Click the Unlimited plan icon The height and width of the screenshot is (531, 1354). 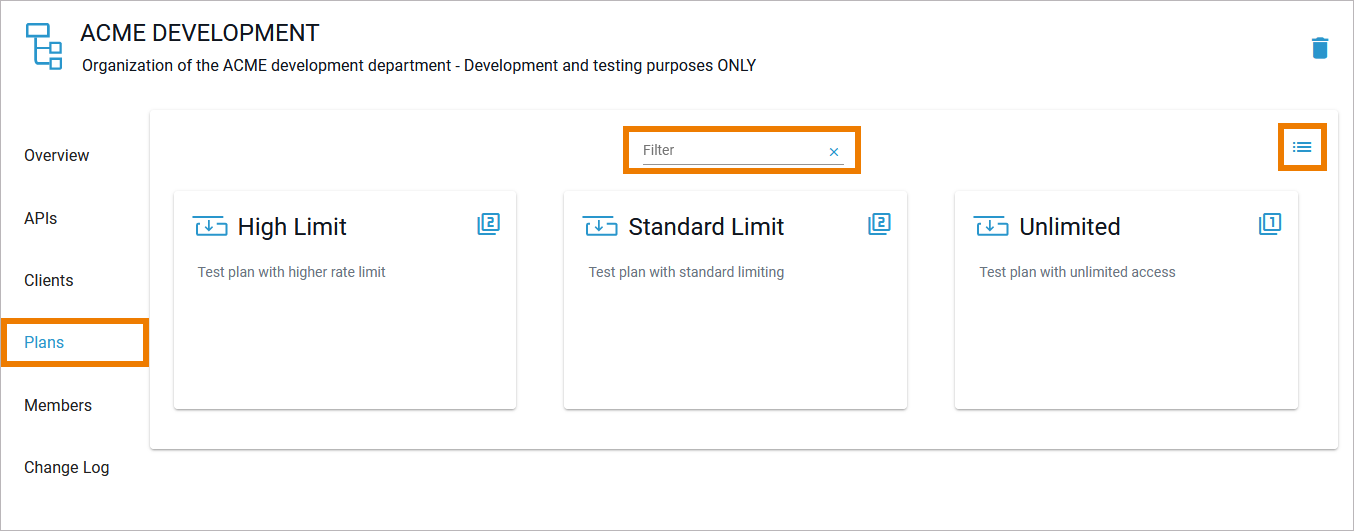991,227
